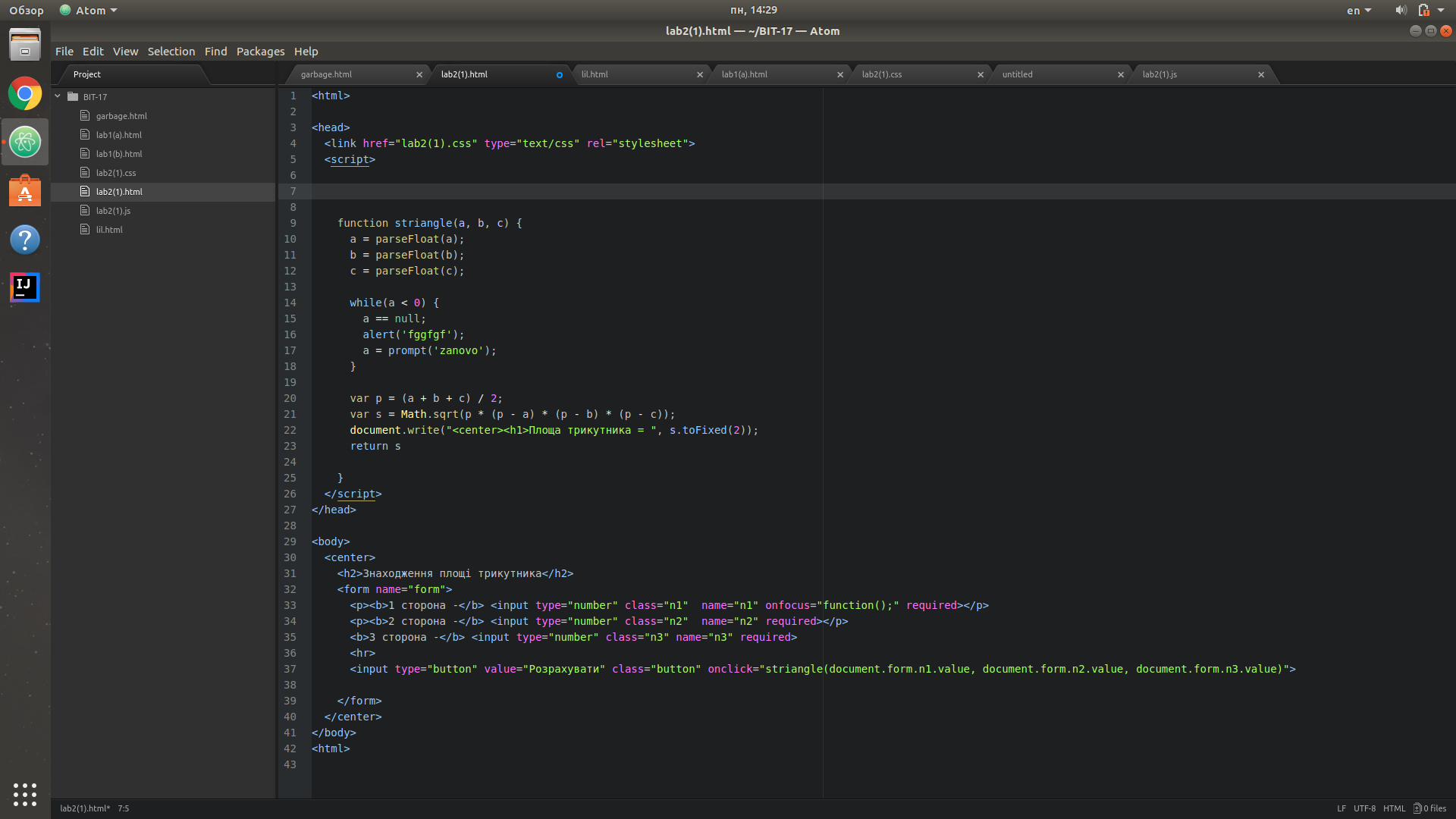Open Ubuntu Software from the dock
The height and width of the screenshot is (819, 1456).
(25, 190)
